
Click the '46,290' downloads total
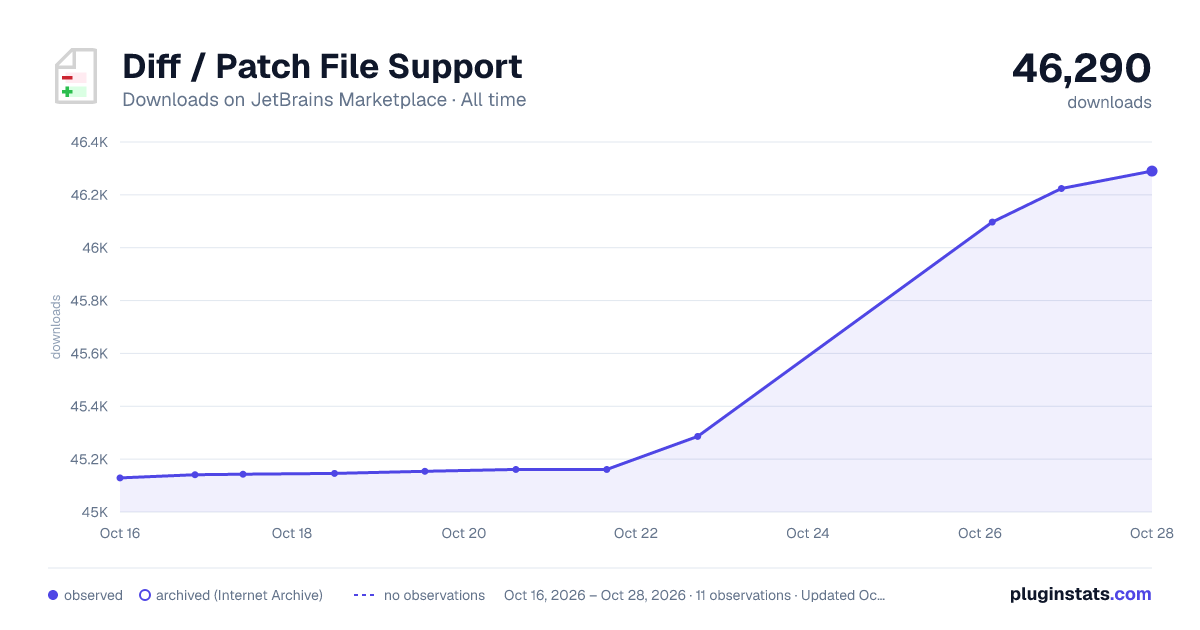click(1082, 68)
